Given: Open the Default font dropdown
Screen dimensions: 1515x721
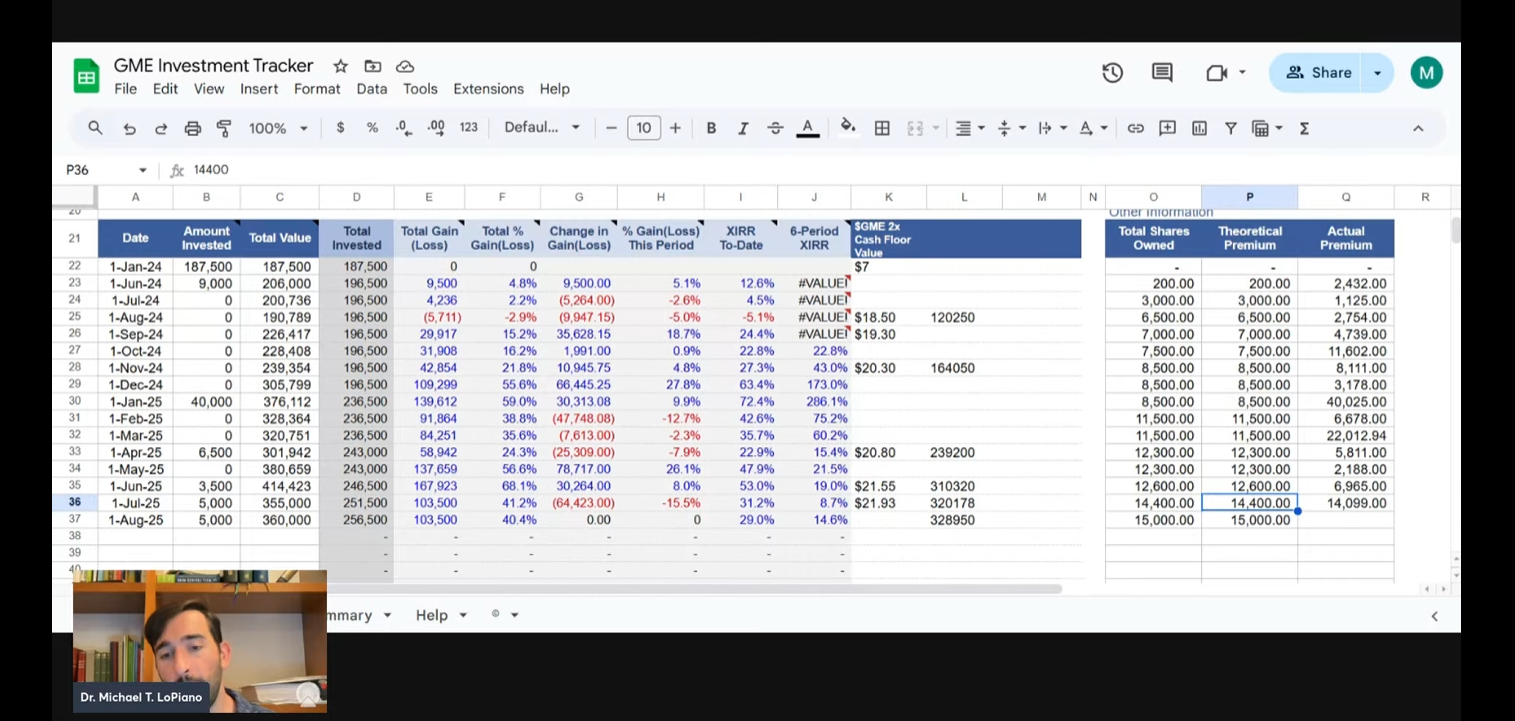Looking at the screenshot, I should [542, 128].
